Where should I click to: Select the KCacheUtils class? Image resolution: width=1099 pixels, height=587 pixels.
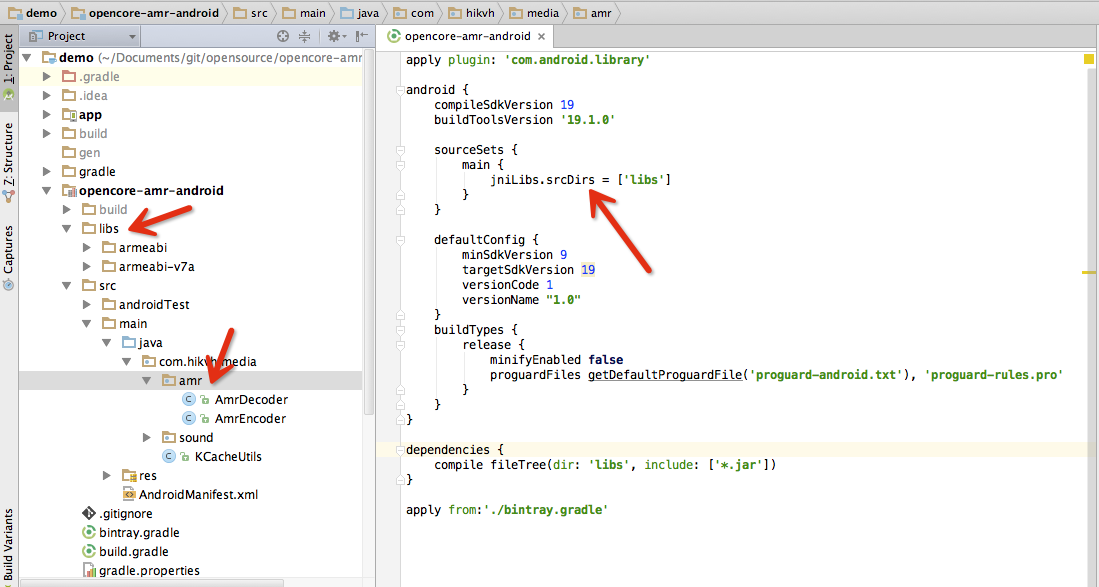point(228,456)
